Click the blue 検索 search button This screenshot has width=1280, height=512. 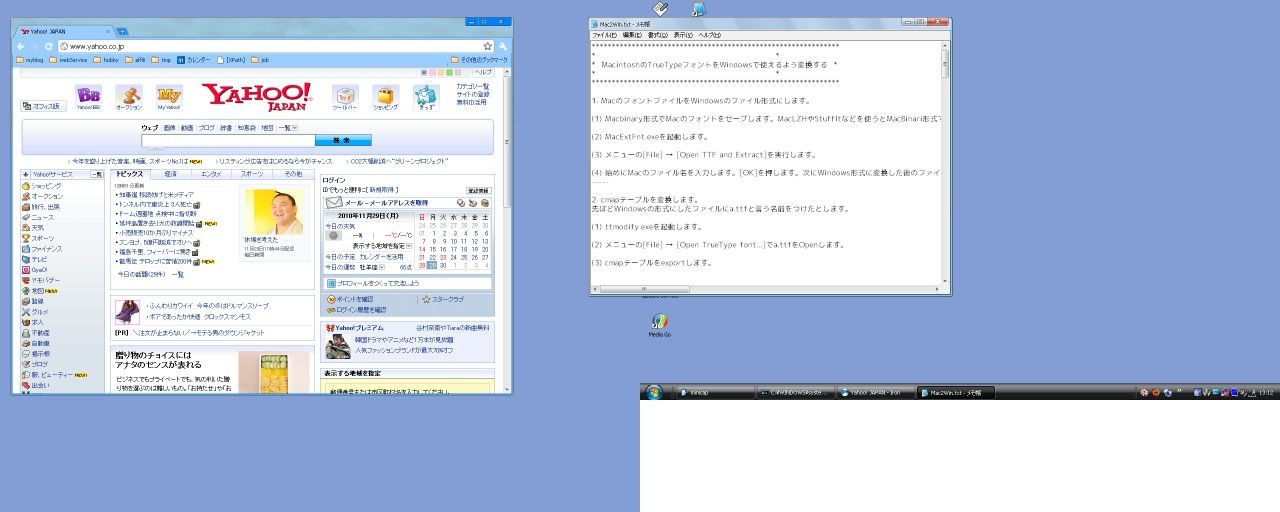point(343,140)
